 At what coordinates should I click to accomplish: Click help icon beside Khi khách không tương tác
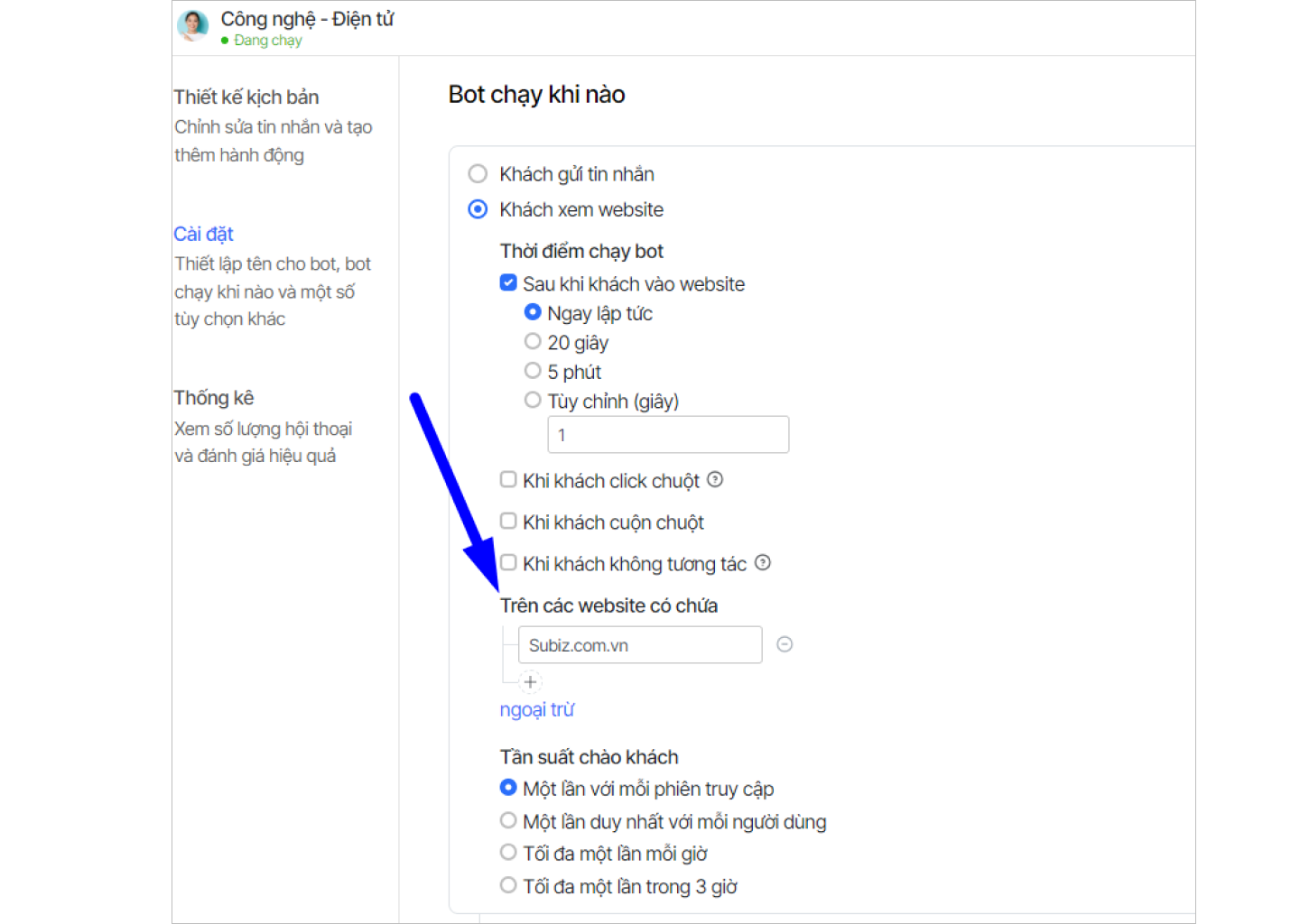763,563
